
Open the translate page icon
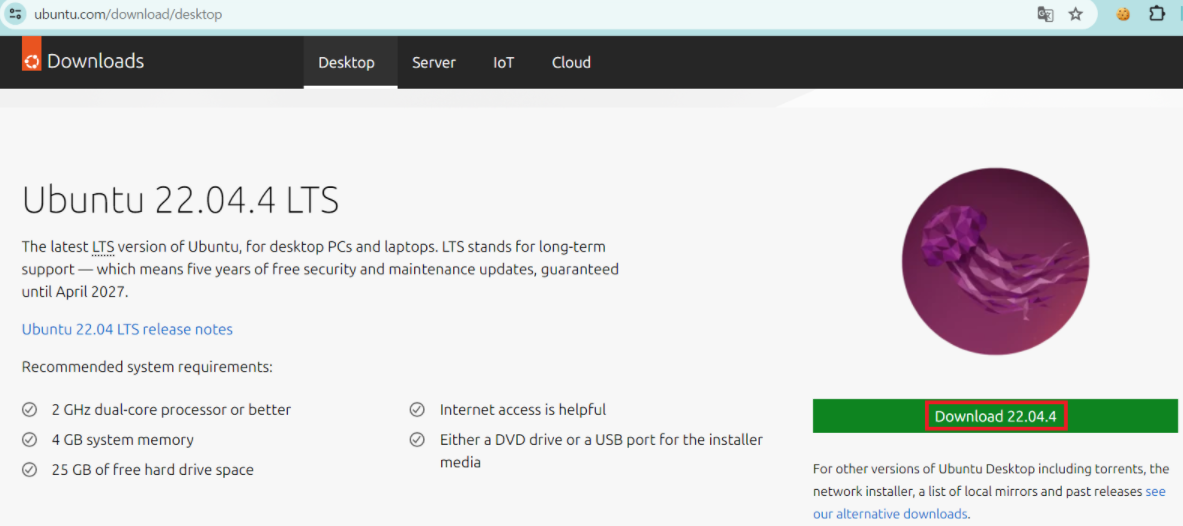1045,14
